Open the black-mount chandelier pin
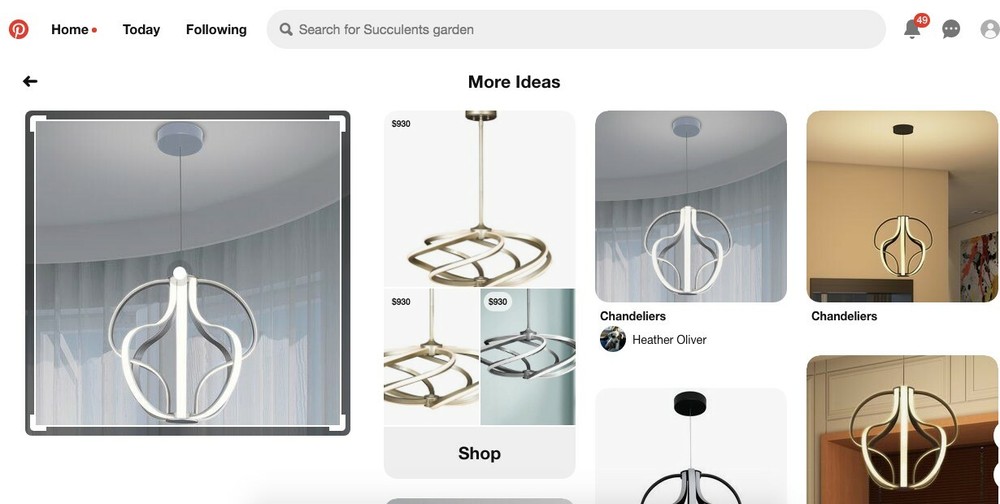The image size is (1000, 504). click(691, 446)
